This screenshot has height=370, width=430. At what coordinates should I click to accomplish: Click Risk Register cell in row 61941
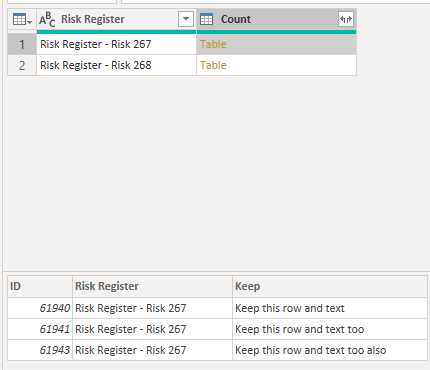[x=152, y=329]
